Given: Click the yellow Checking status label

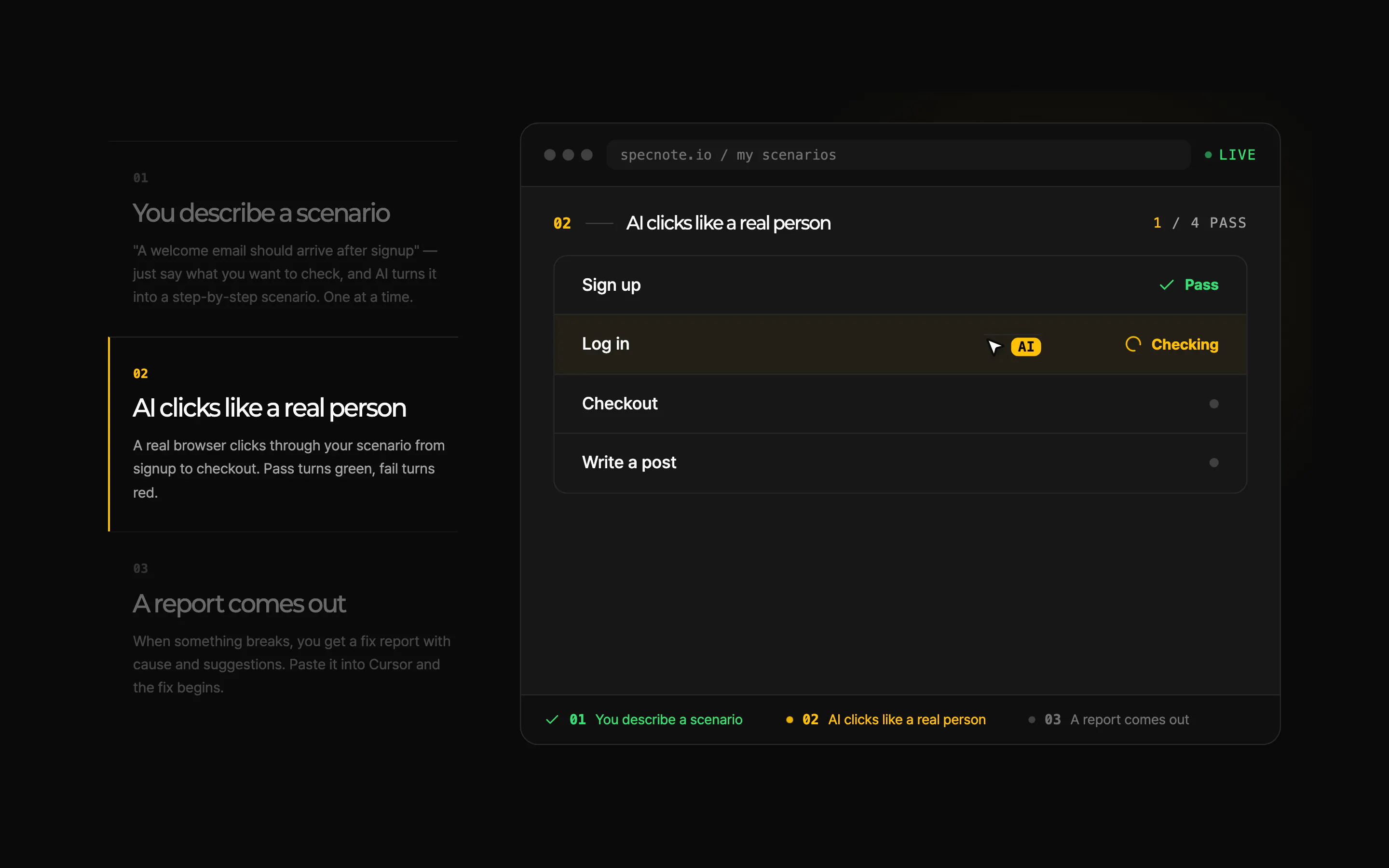Looking at the screenshot, I should coord(1185,344).
